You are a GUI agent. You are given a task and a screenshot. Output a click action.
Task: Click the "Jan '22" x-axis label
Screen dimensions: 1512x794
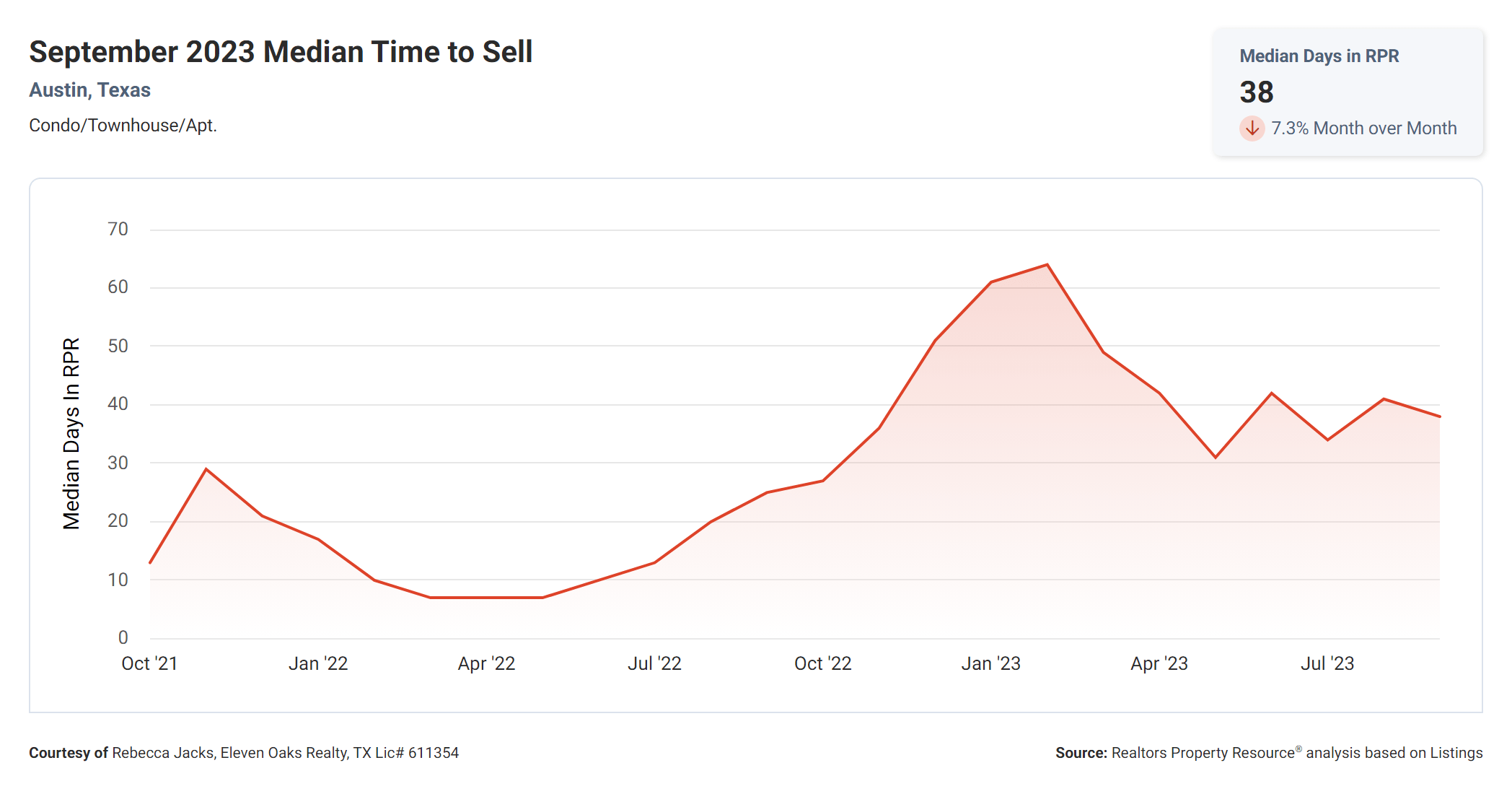[318, 664]
